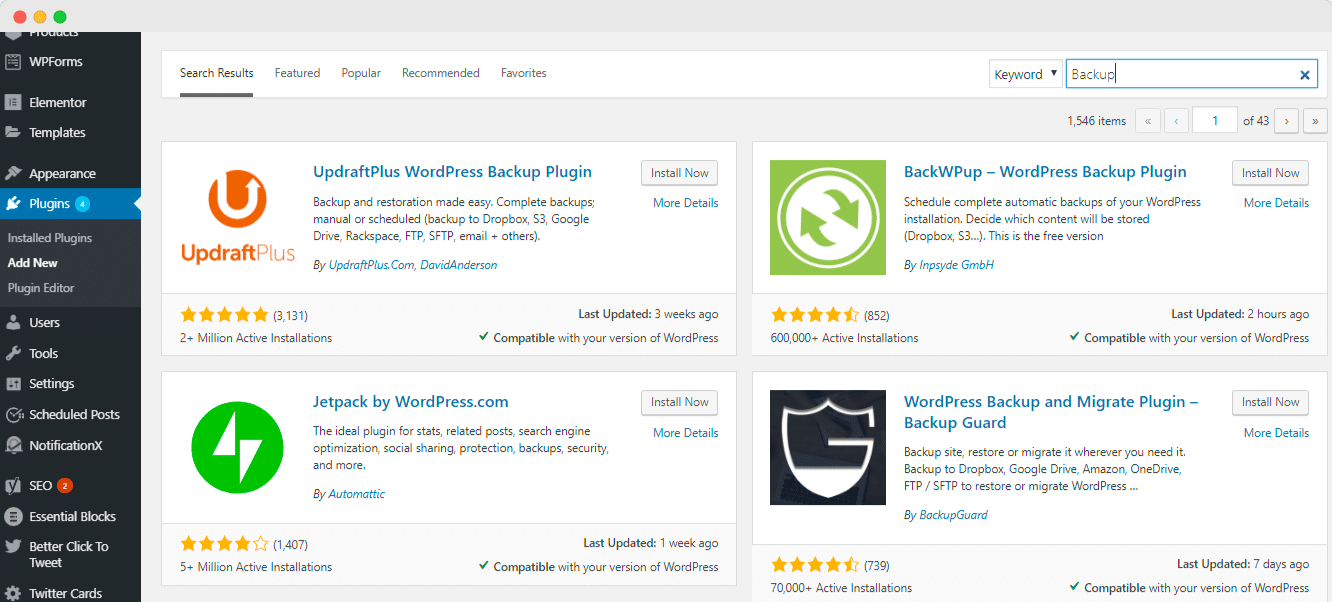This screenshot has width=1332, height=602.
Task: Open the Add New submenu item
Action: click(x=33, y=263)
